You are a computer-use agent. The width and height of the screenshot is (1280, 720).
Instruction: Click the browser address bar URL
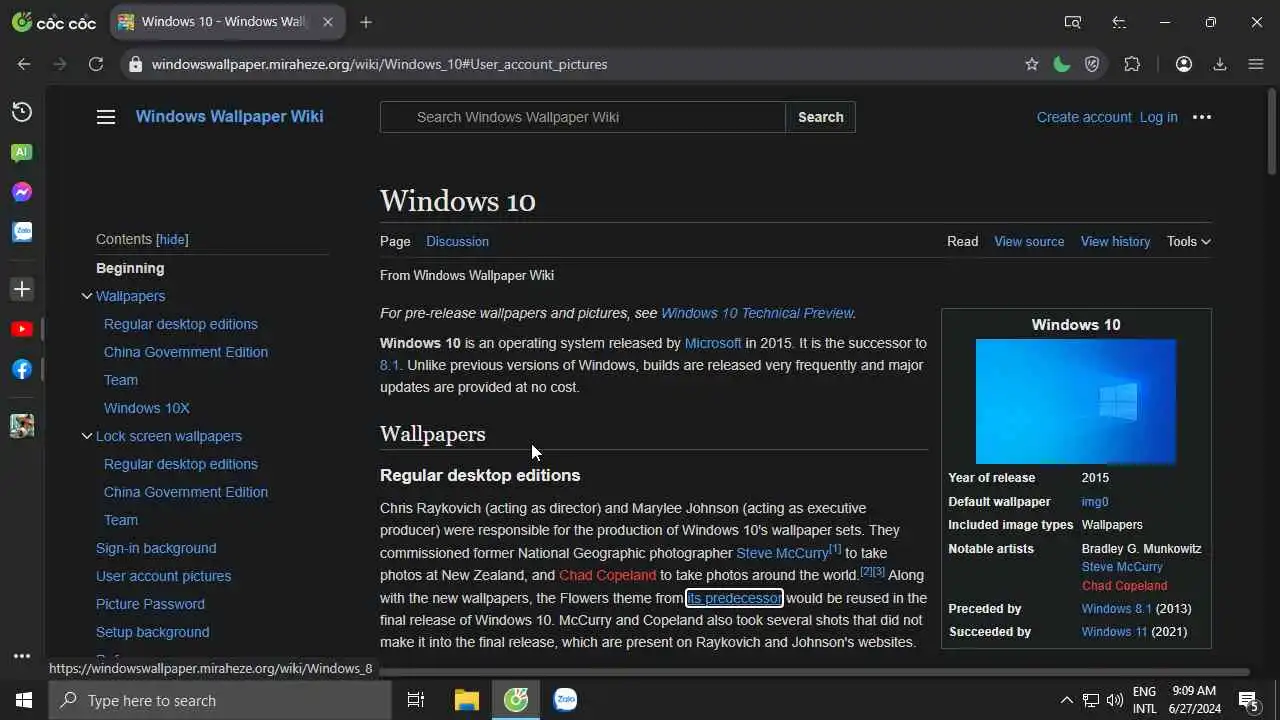click(379, 64)
